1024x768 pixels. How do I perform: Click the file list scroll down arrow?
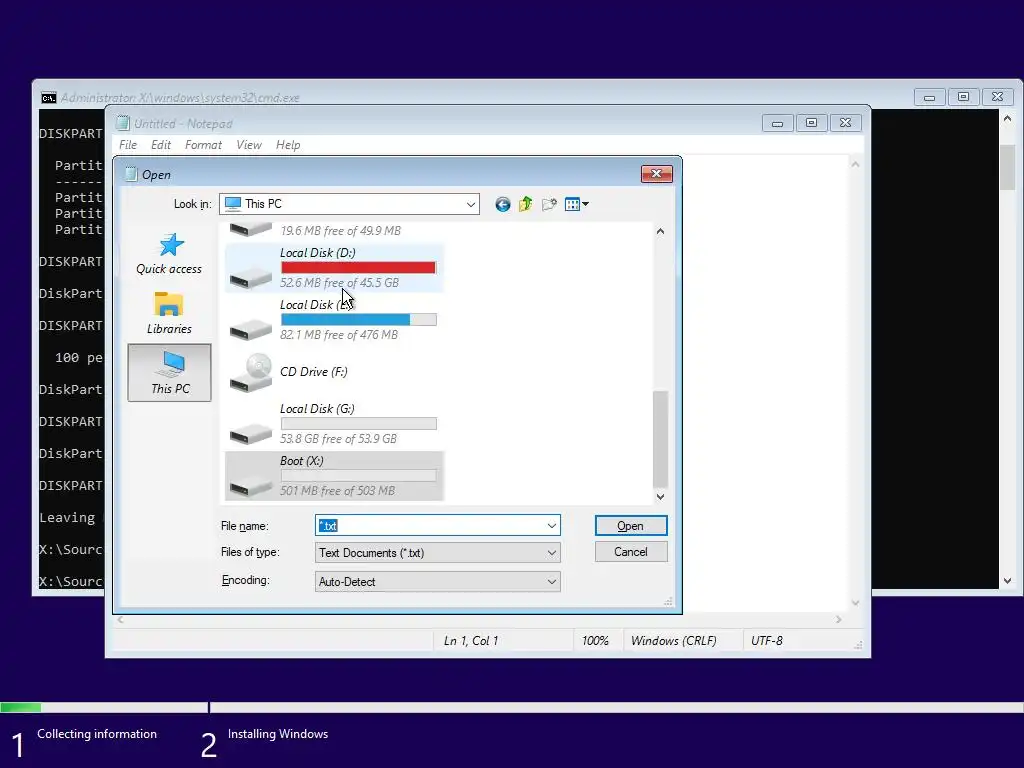click(x=660, y=496)
